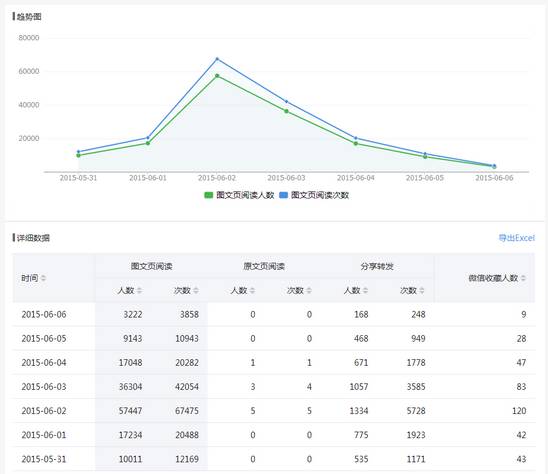Sort by 原文页阅读 次数 arrow icon
Image resolution: width=548 pixels, height=474 pixels.
click(x=309, y=290)
